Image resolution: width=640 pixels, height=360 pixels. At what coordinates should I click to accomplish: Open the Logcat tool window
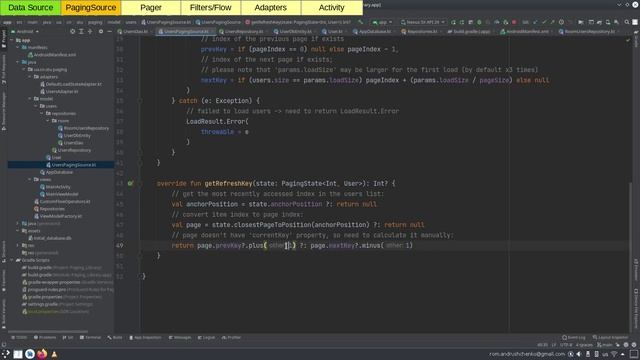point(206,338)
